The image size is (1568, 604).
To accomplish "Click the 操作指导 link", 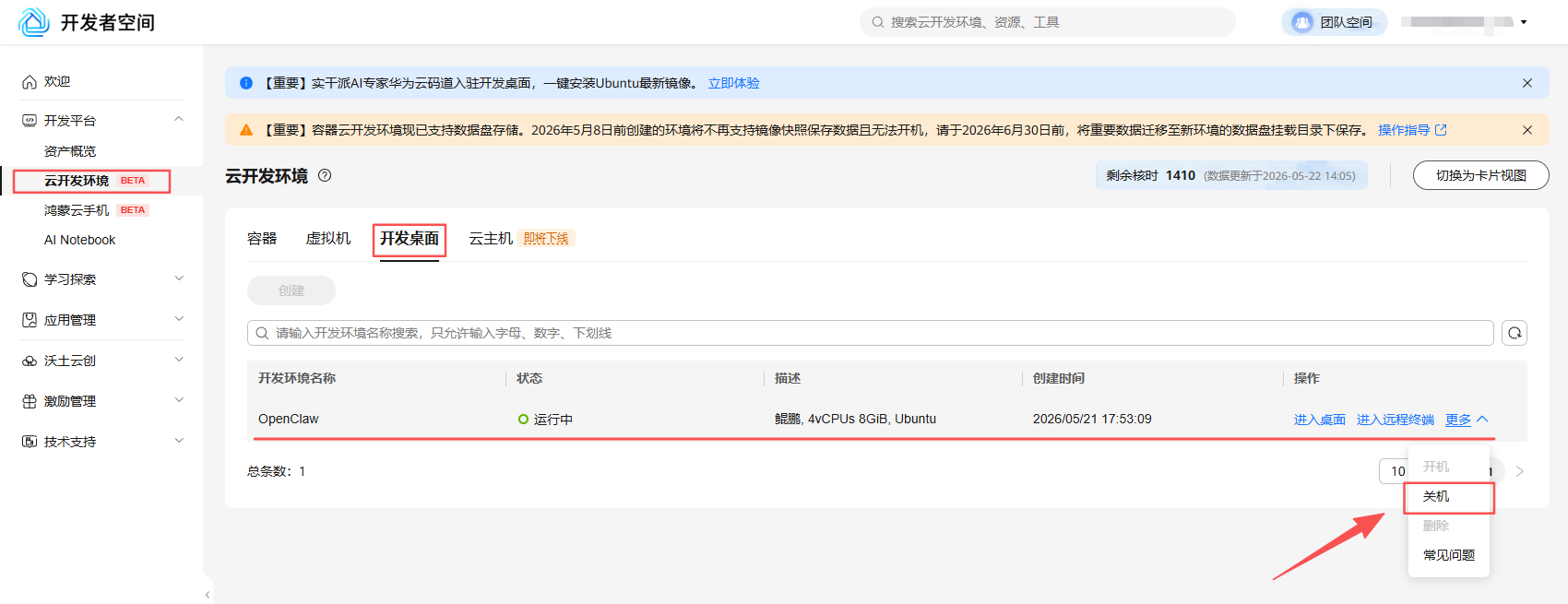I will point(1404,130).
